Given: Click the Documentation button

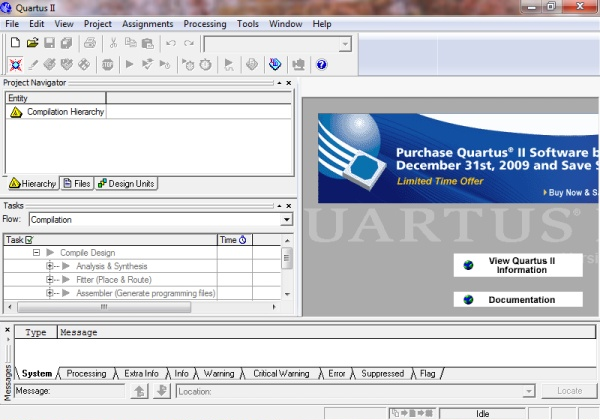Looking at the screenshot, I should pos(518,300).
